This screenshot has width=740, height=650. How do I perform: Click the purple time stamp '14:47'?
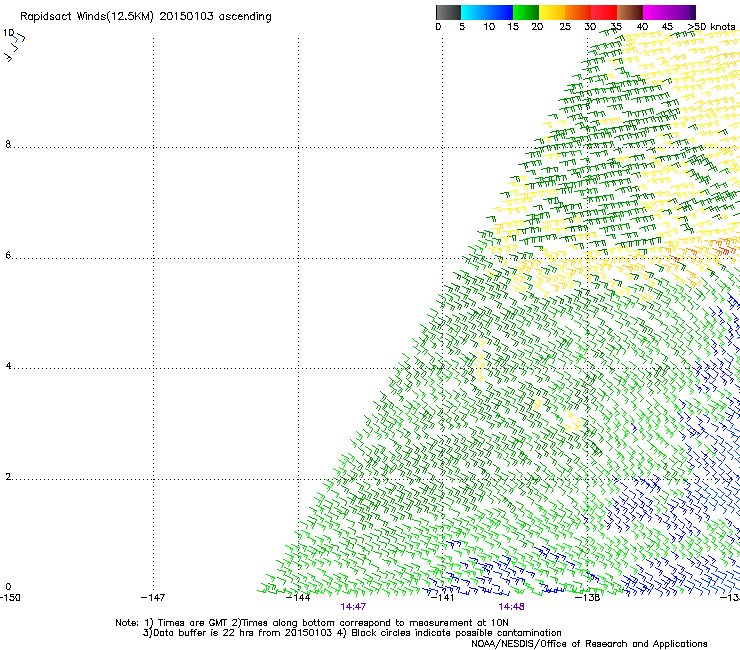click(x=353, y=607)
